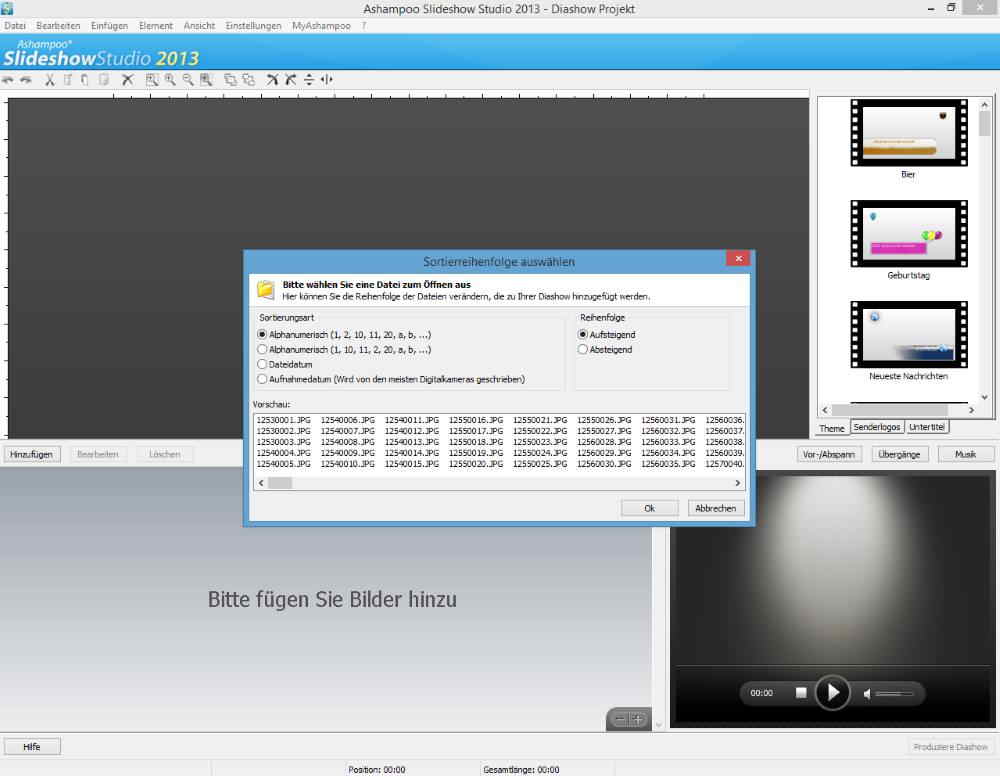Click the undo arrow in the toolbar
1000x776 pixels.
tap(8, 80)
